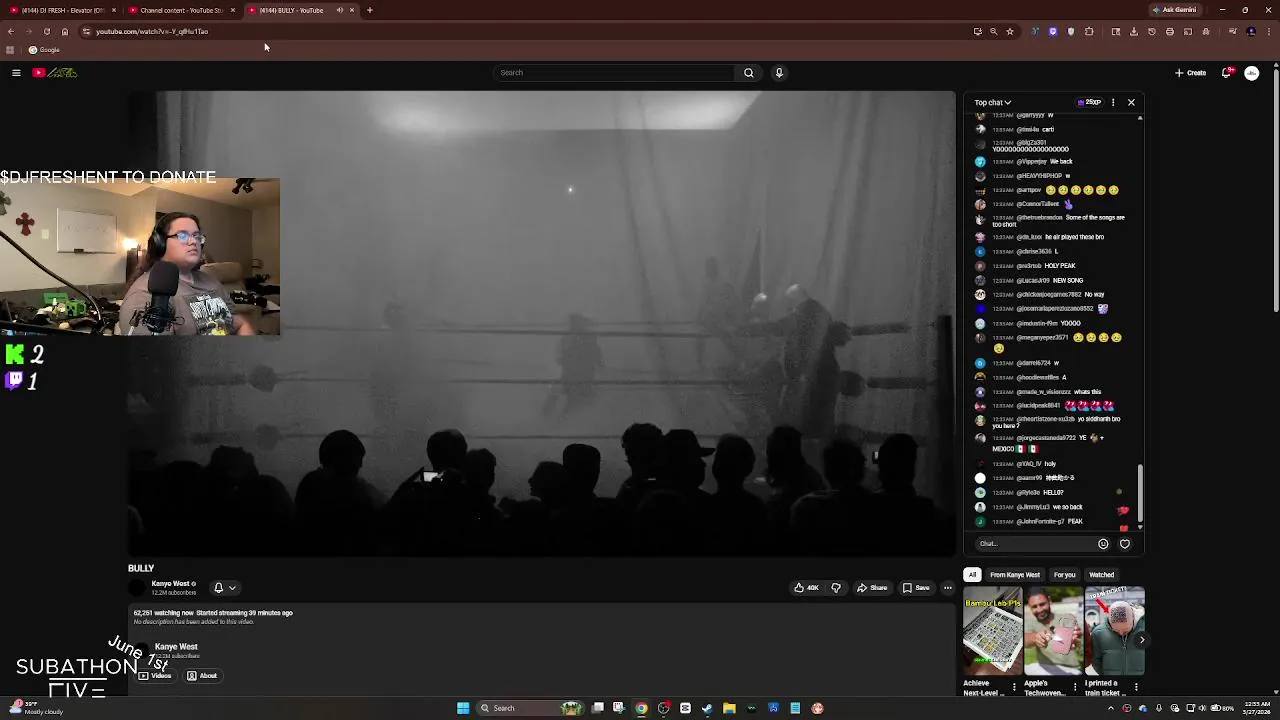Show next recommended videos arrow

tap(1141, 640)
